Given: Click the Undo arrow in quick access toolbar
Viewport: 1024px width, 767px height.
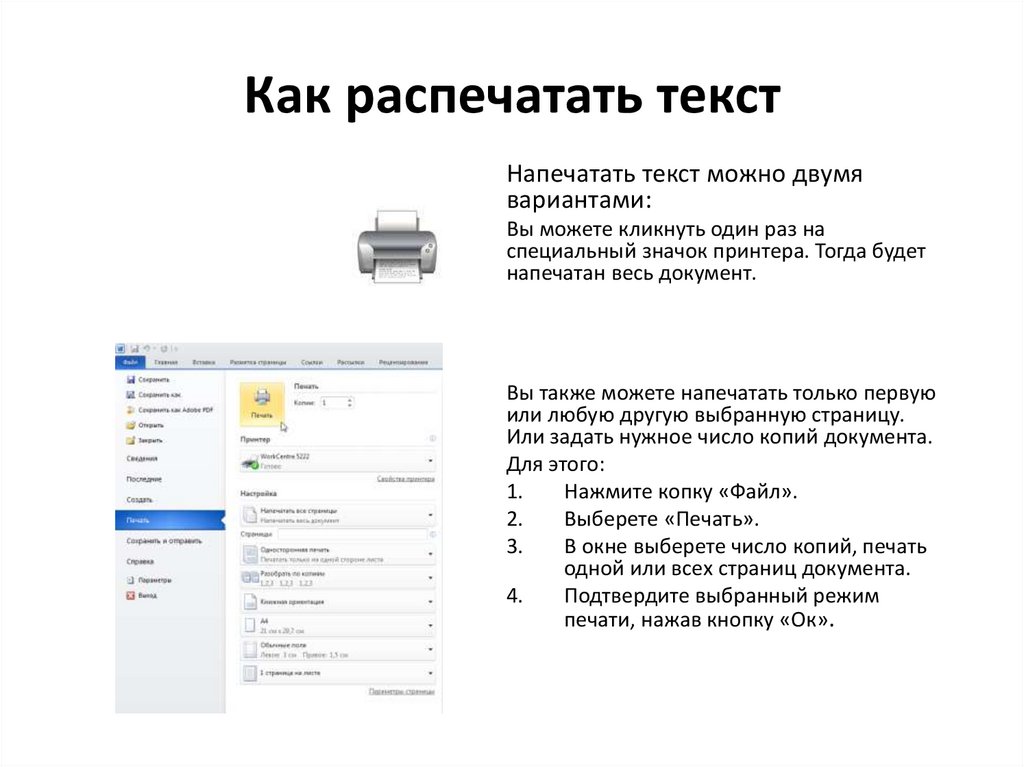Looking at the screenshot, I should click(147, 349).
